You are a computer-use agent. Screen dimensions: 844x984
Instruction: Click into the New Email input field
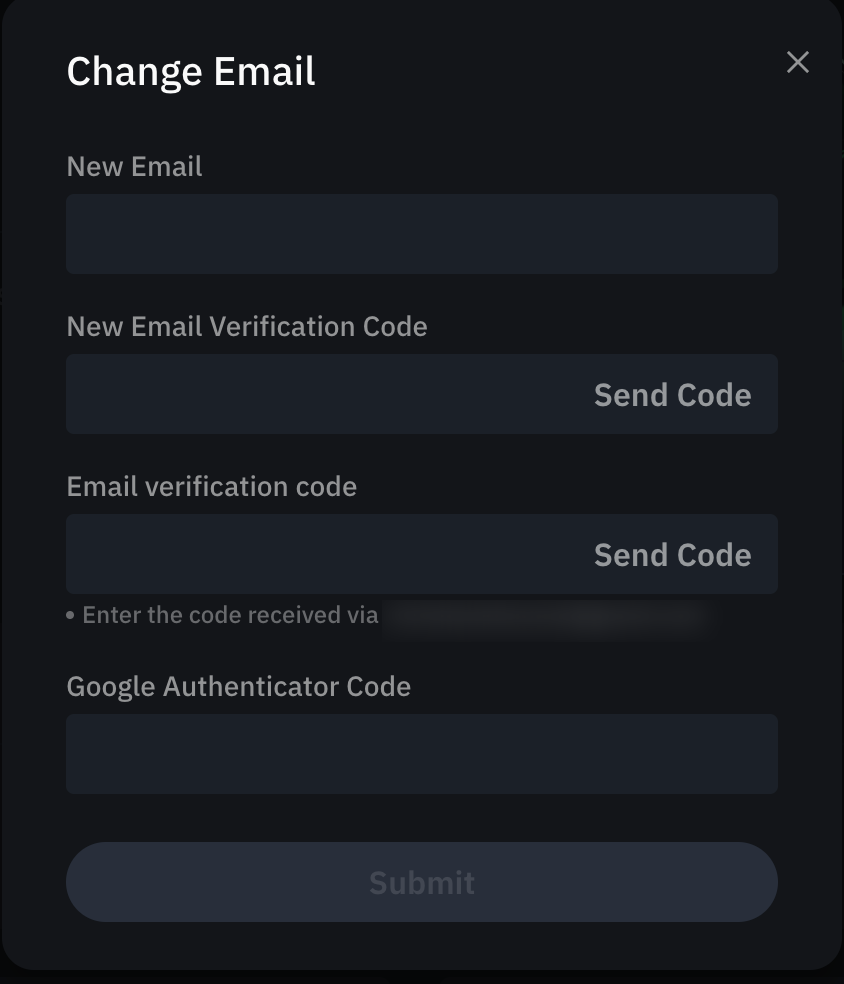click(422, 234)
